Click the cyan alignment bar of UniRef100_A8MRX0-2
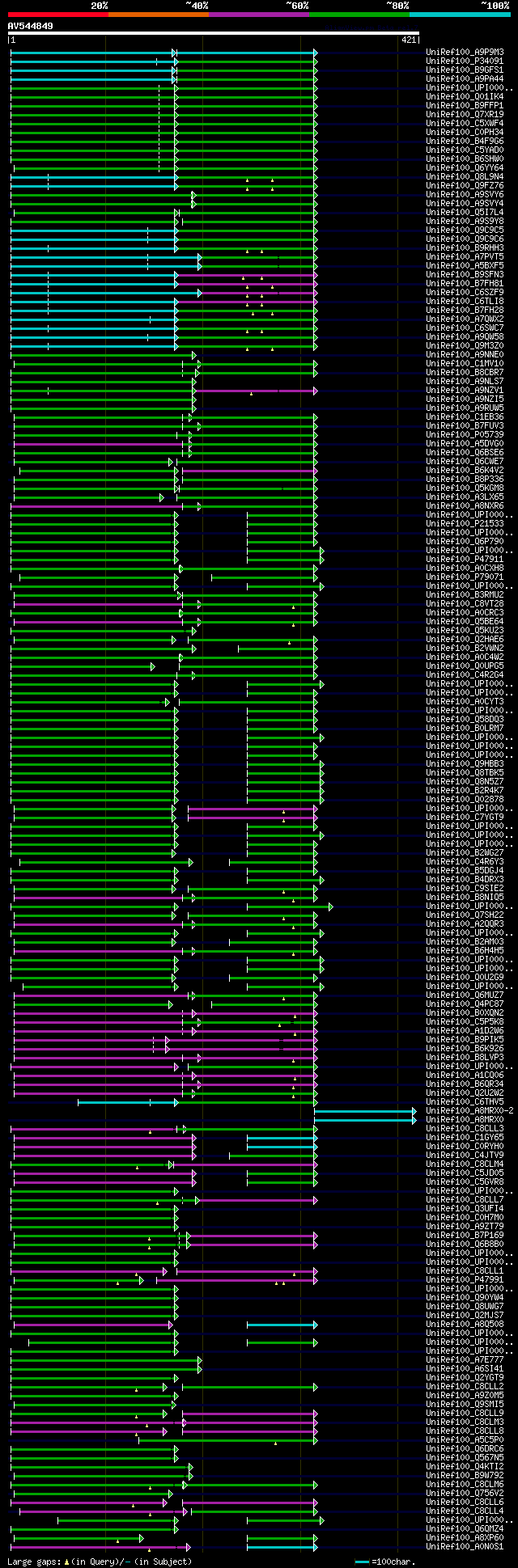This screenshot has width=518, height=1568. click(365, 1111)
